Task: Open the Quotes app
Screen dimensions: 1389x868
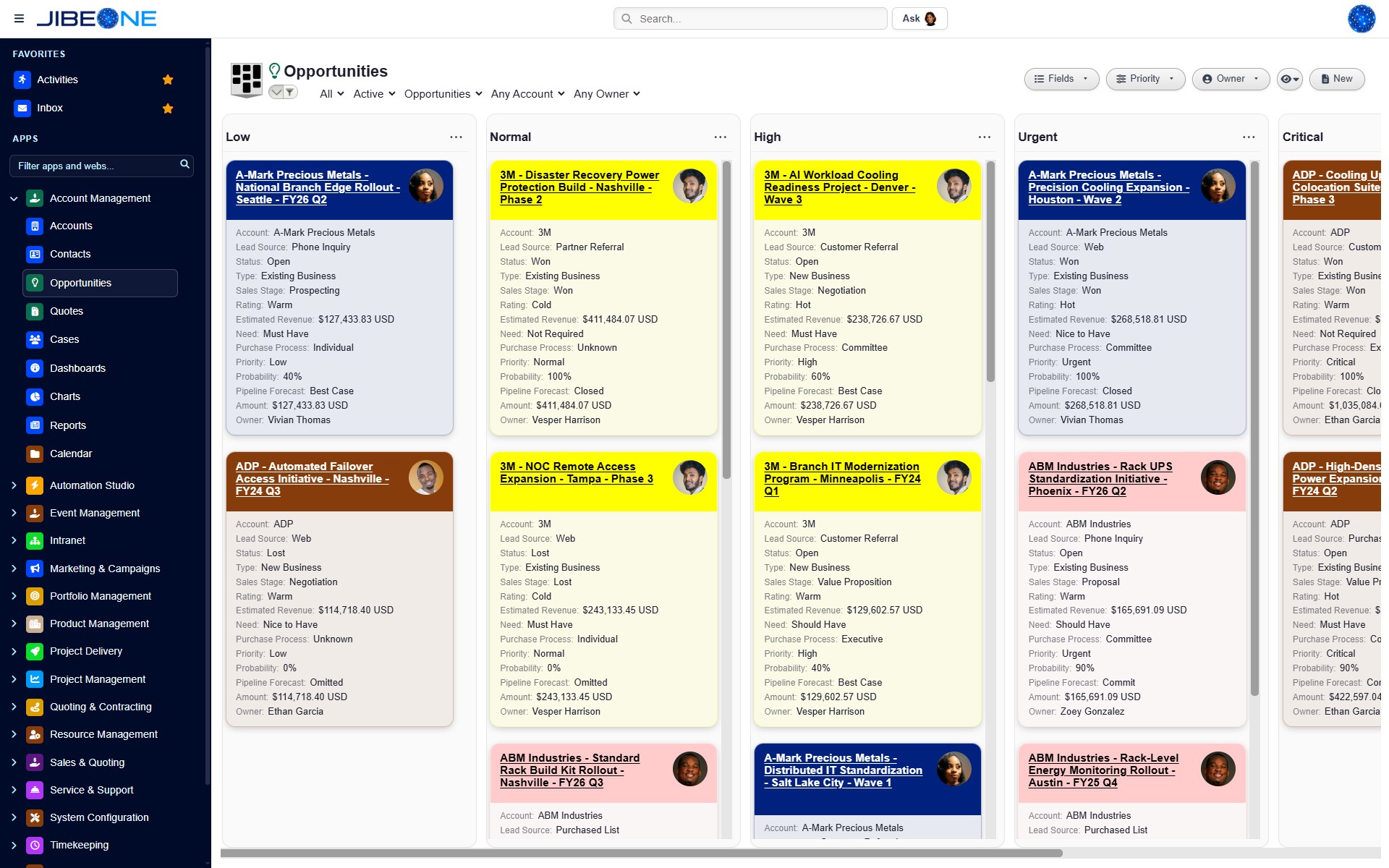Action: [x=67, y=311]
